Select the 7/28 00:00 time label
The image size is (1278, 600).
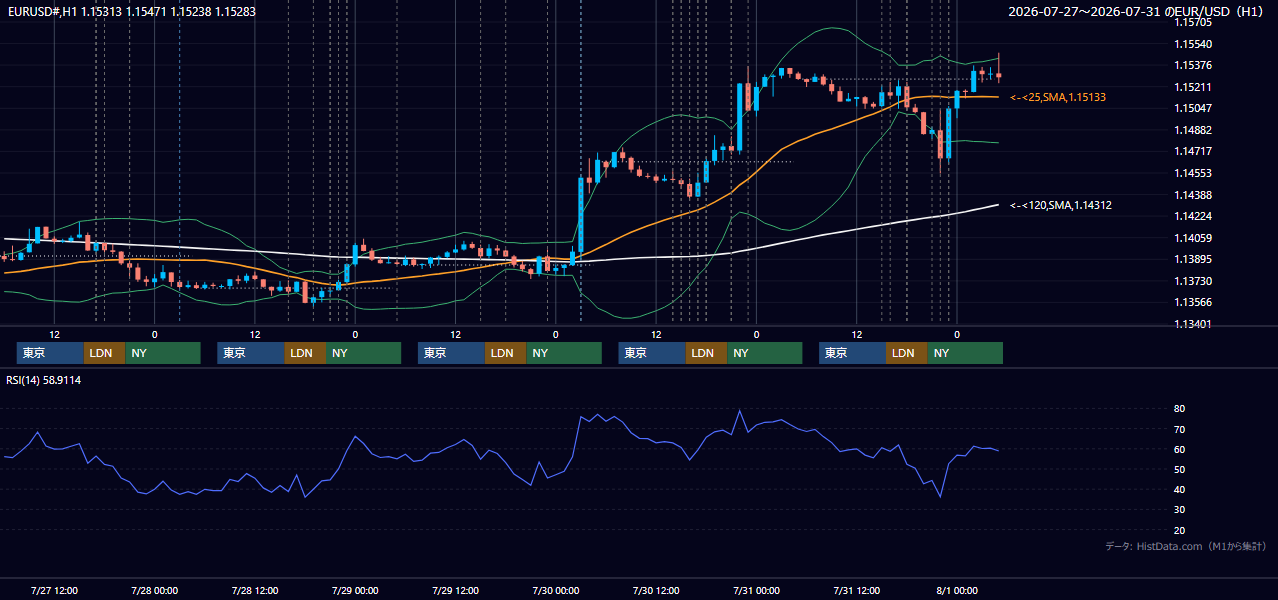[x=154, y=590]
